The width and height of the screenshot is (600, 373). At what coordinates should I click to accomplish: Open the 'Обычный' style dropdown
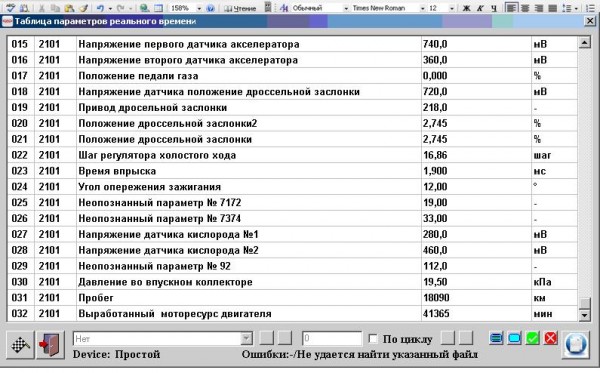coord(346,8)
